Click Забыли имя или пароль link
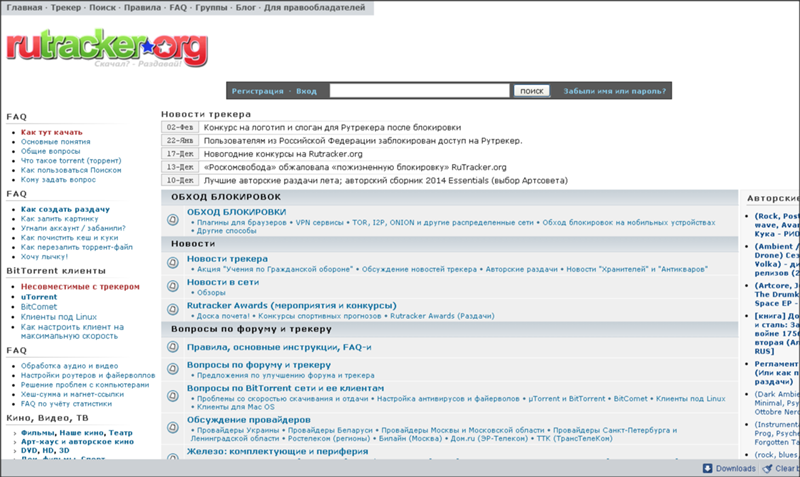This screenshot has height=477, width=800. click(x=614, y=91)
